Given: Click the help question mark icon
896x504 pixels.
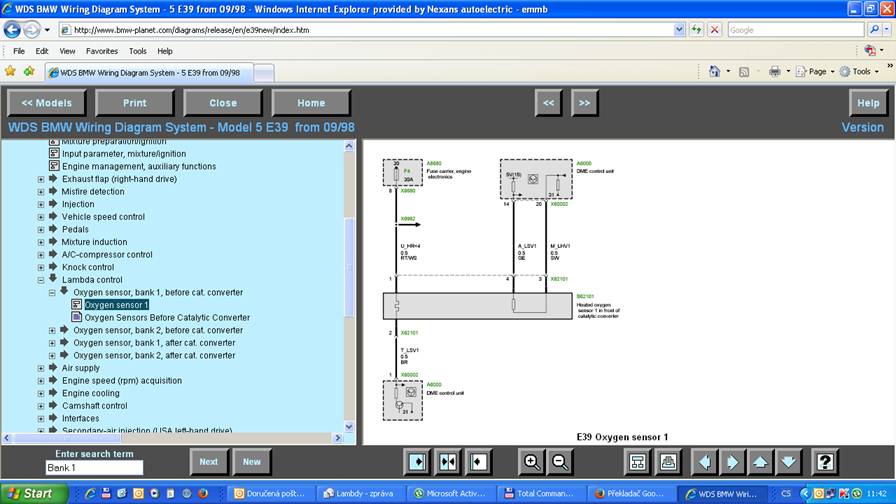Looking at the screenshot, I should click(825, 462).
